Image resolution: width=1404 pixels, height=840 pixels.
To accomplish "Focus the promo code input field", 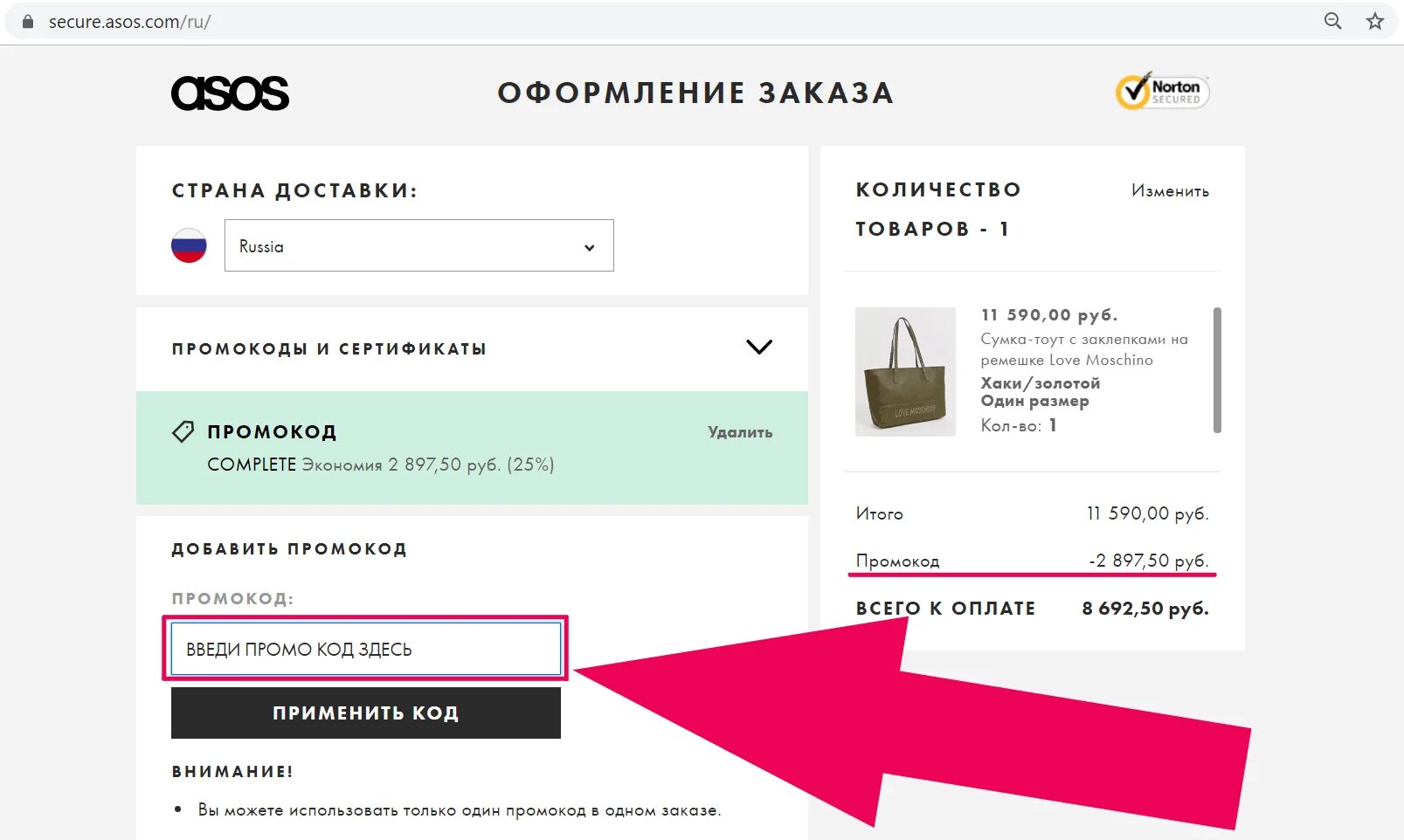I will pyautogui.click(x=365, y=649).
